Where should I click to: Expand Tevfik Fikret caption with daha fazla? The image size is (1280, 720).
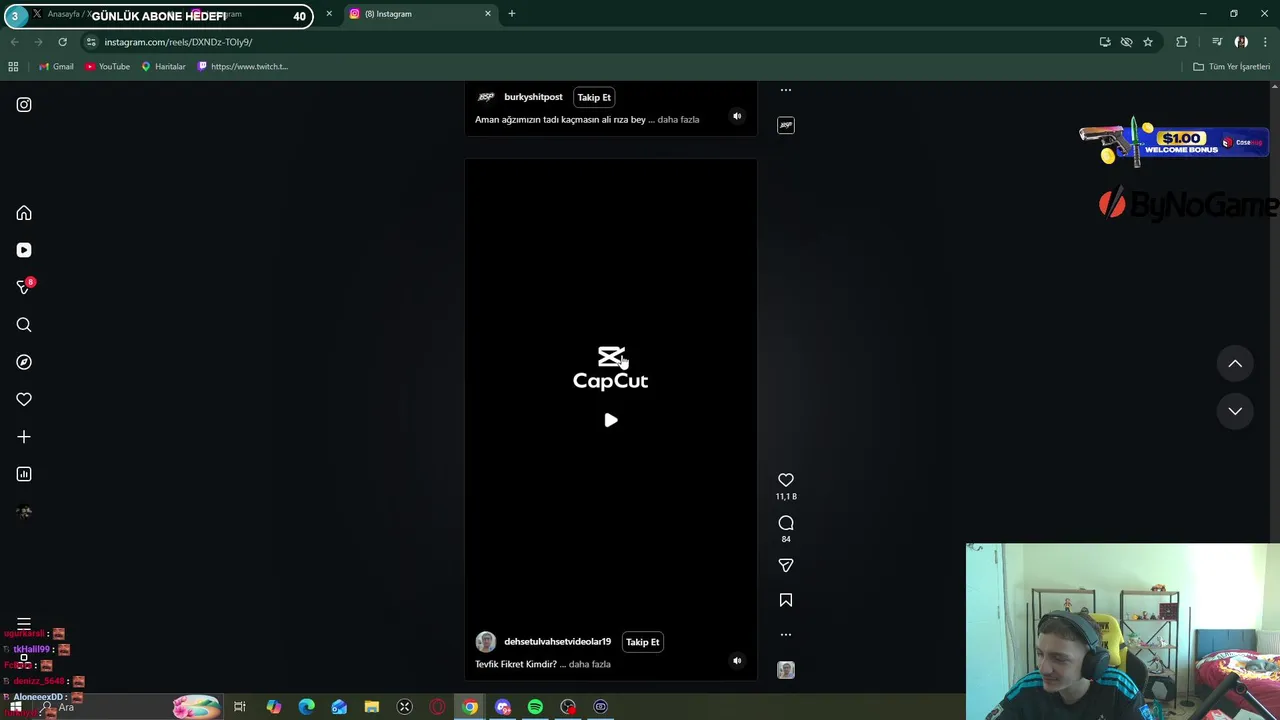coord(589,664)
